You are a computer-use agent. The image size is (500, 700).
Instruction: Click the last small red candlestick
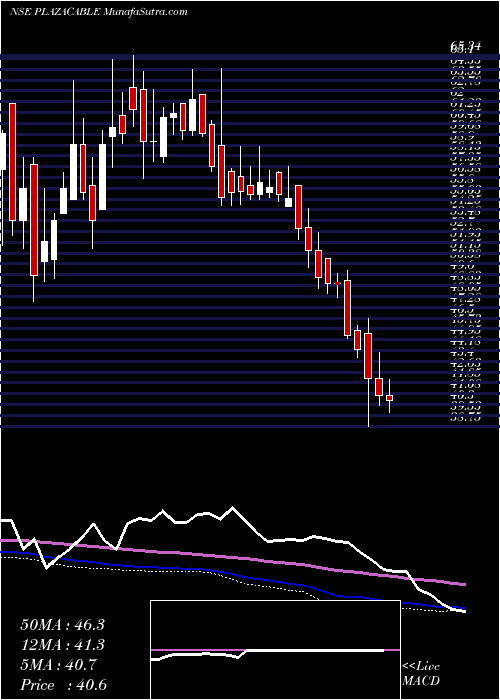coord(389,397)
